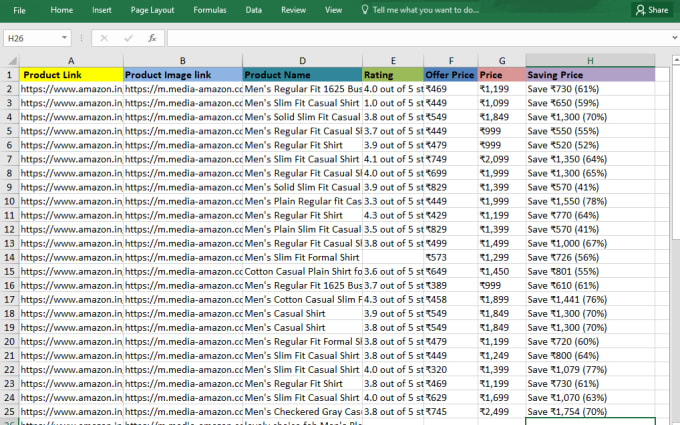
Task: Select column E header
Action: pos(393,61)
